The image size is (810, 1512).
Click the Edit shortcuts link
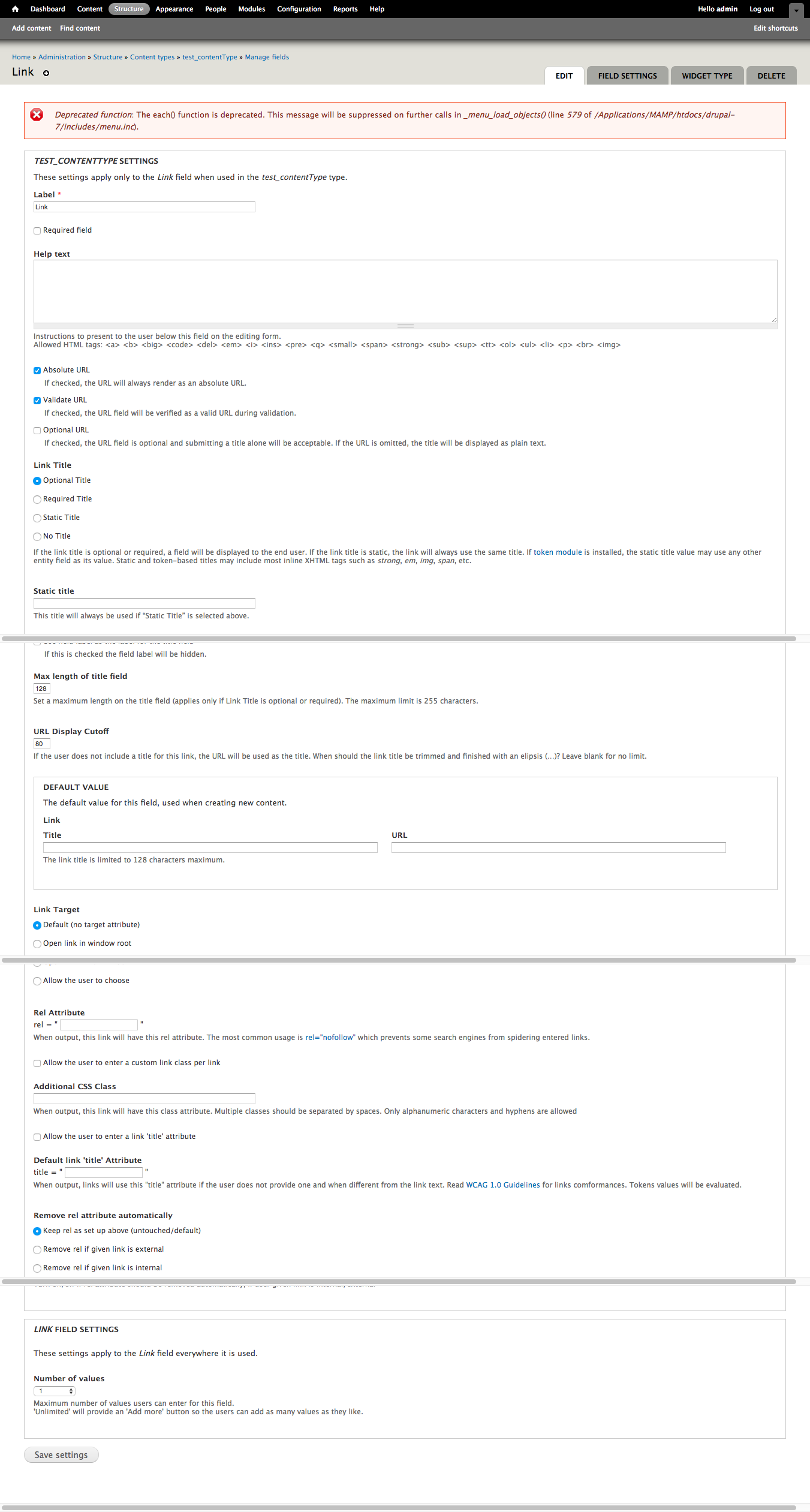click(x=775, y=28)
